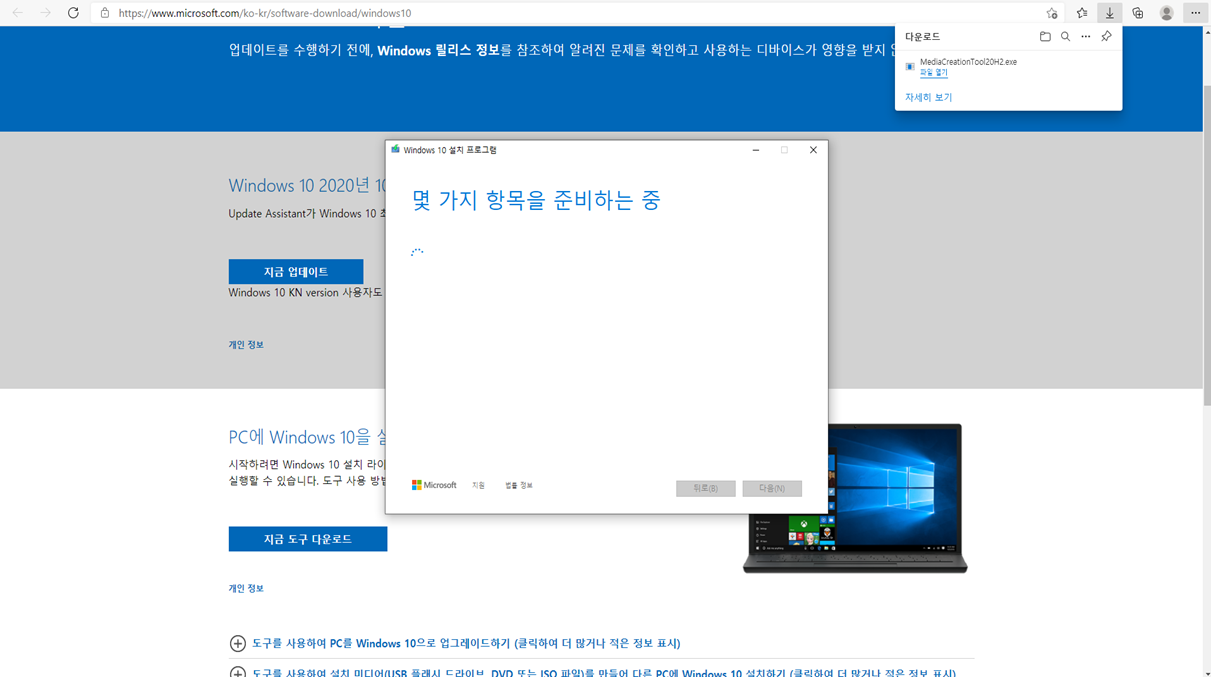The width and height of the screenshot is (1211, 677).
Task: Click the scrollbar up arrow
Action: point(1207,33)
